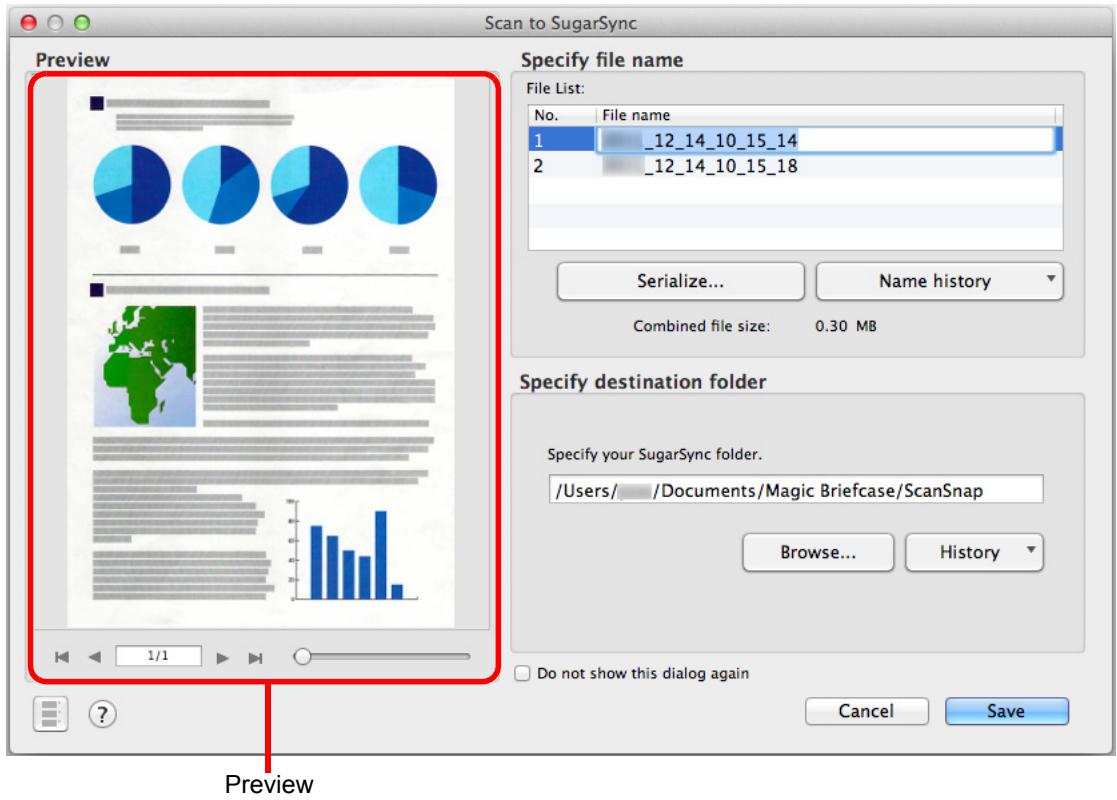Click the No. column header

(x=562, y=115)
